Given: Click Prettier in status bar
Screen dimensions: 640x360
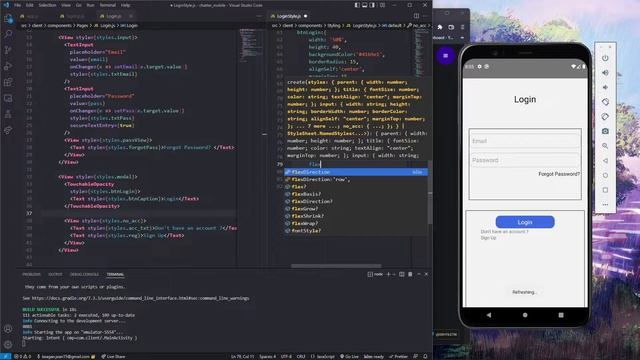Looking at the screenshot, I should click(x=398, y=356).
